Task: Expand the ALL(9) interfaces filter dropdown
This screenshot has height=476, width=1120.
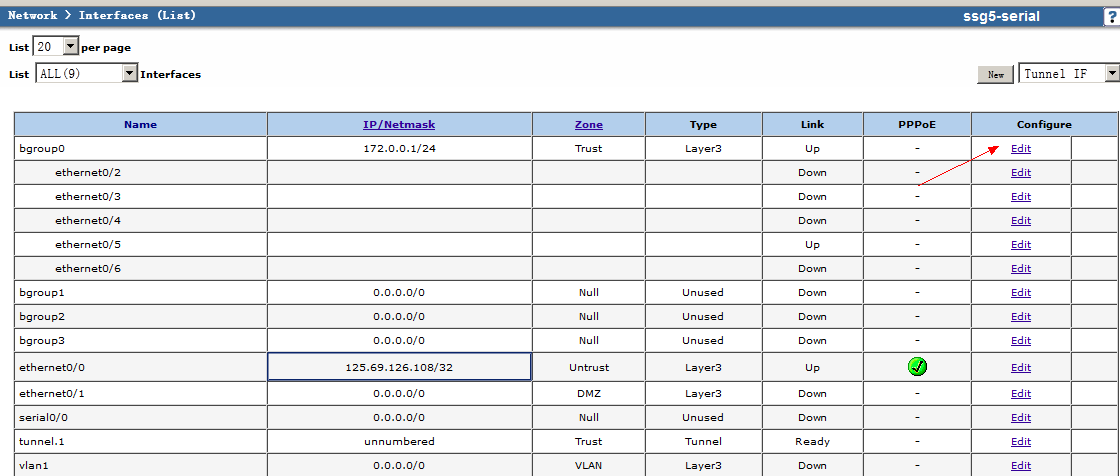Action: (x=129, y=74)
